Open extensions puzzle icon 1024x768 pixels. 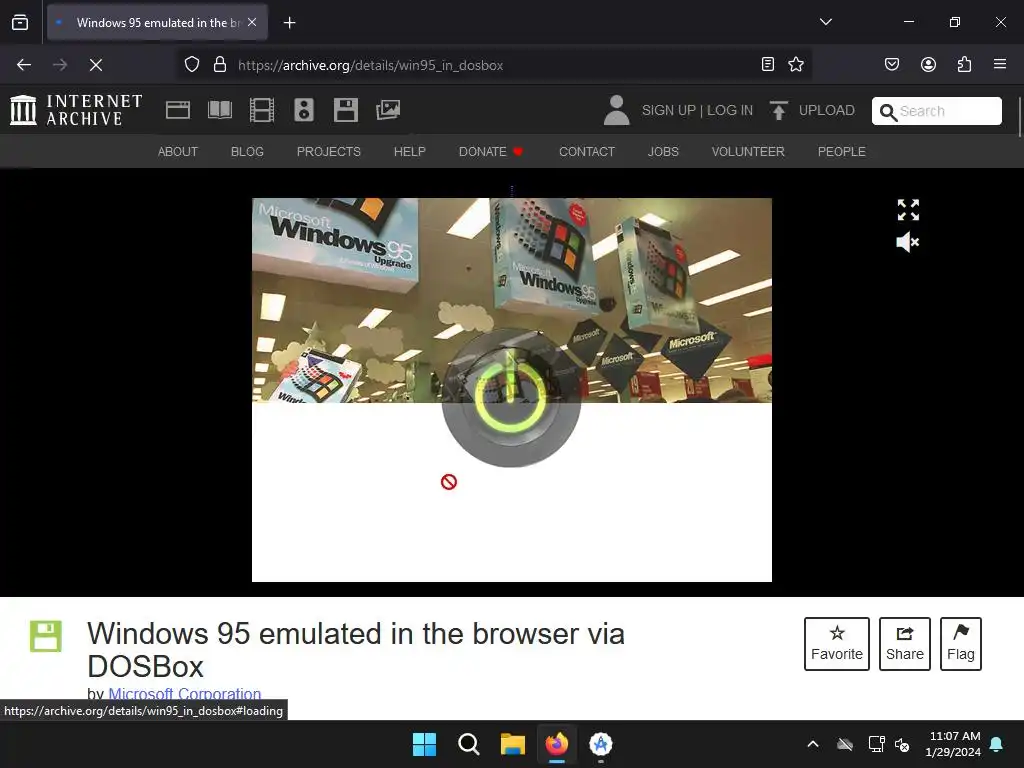[964, 64]
